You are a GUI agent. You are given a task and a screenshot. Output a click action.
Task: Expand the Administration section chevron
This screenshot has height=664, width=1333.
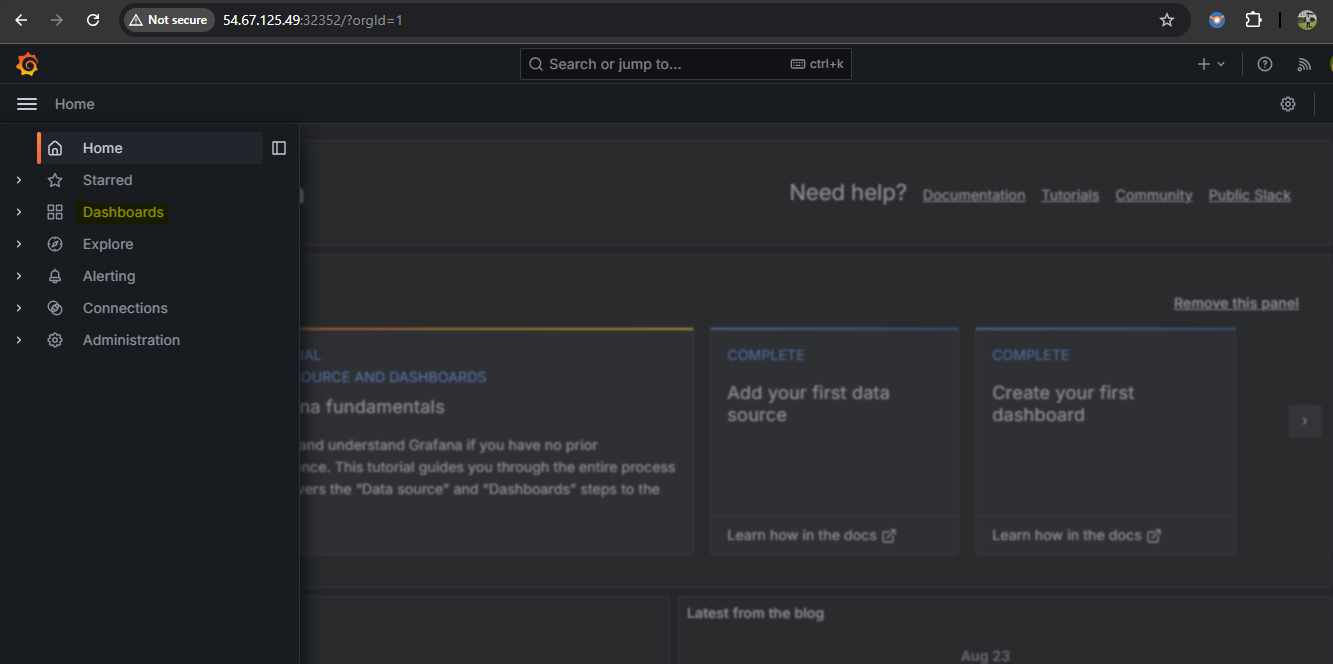point(19,340)
